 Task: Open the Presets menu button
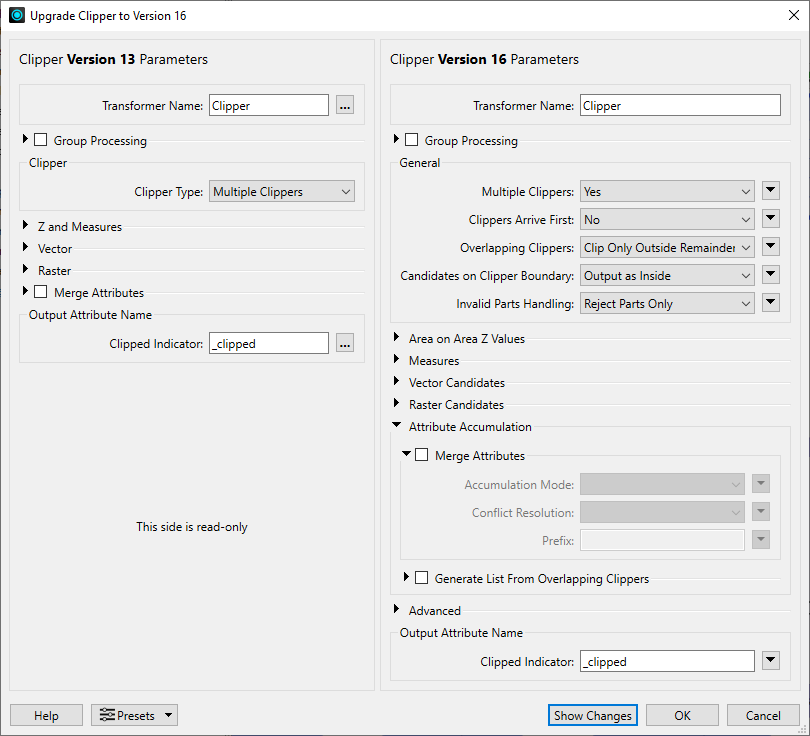point(134,715)
